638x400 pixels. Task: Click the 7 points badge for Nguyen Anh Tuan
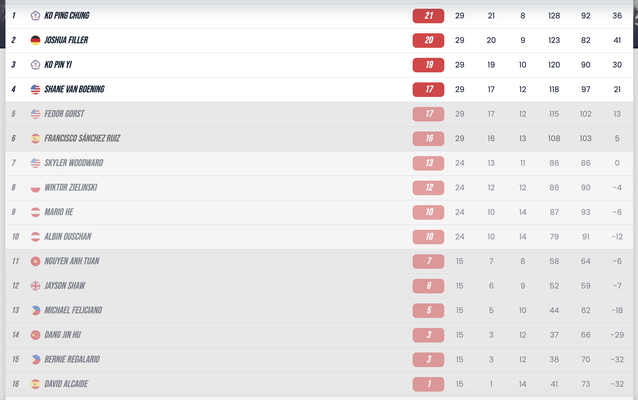tap(428, 261)
